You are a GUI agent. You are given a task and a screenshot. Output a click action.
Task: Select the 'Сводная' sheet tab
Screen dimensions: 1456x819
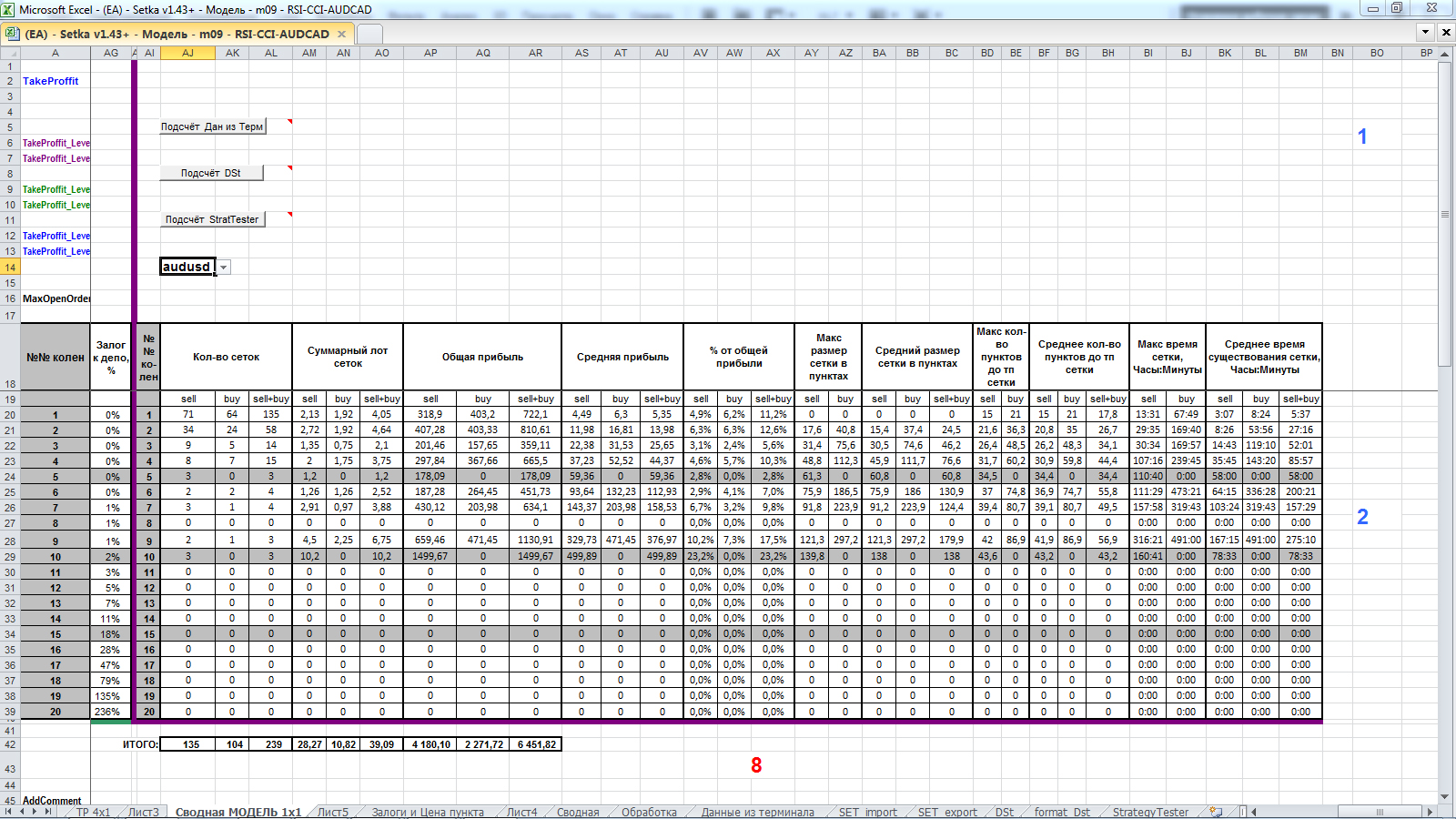[578, 812]
